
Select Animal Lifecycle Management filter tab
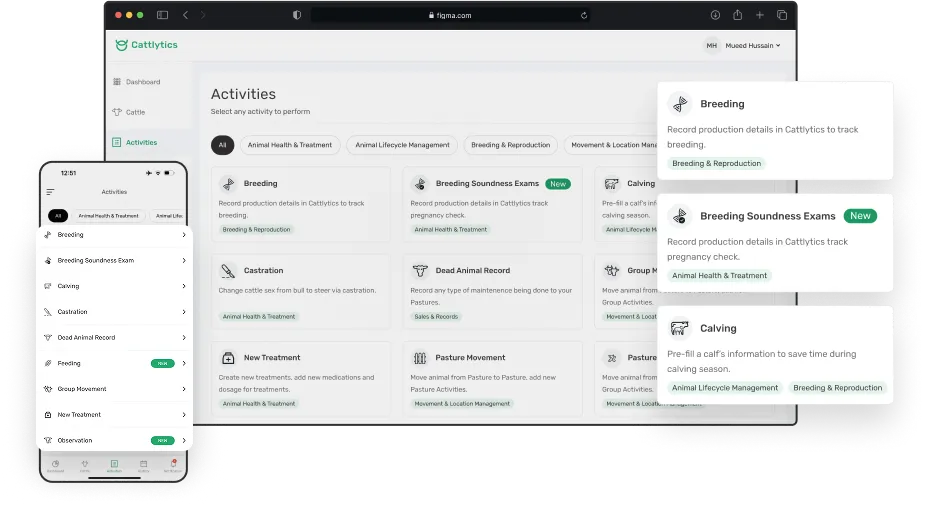point(402,145)
